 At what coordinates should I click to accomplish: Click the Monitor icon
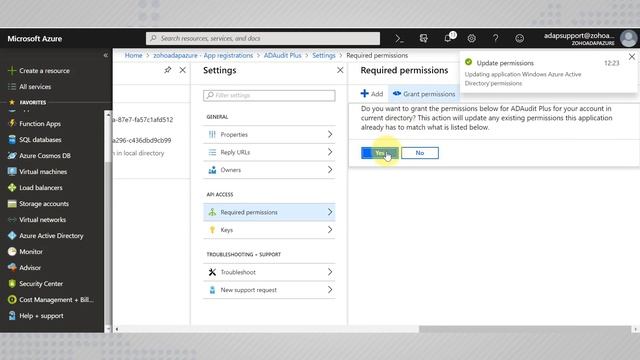[12, 251]
